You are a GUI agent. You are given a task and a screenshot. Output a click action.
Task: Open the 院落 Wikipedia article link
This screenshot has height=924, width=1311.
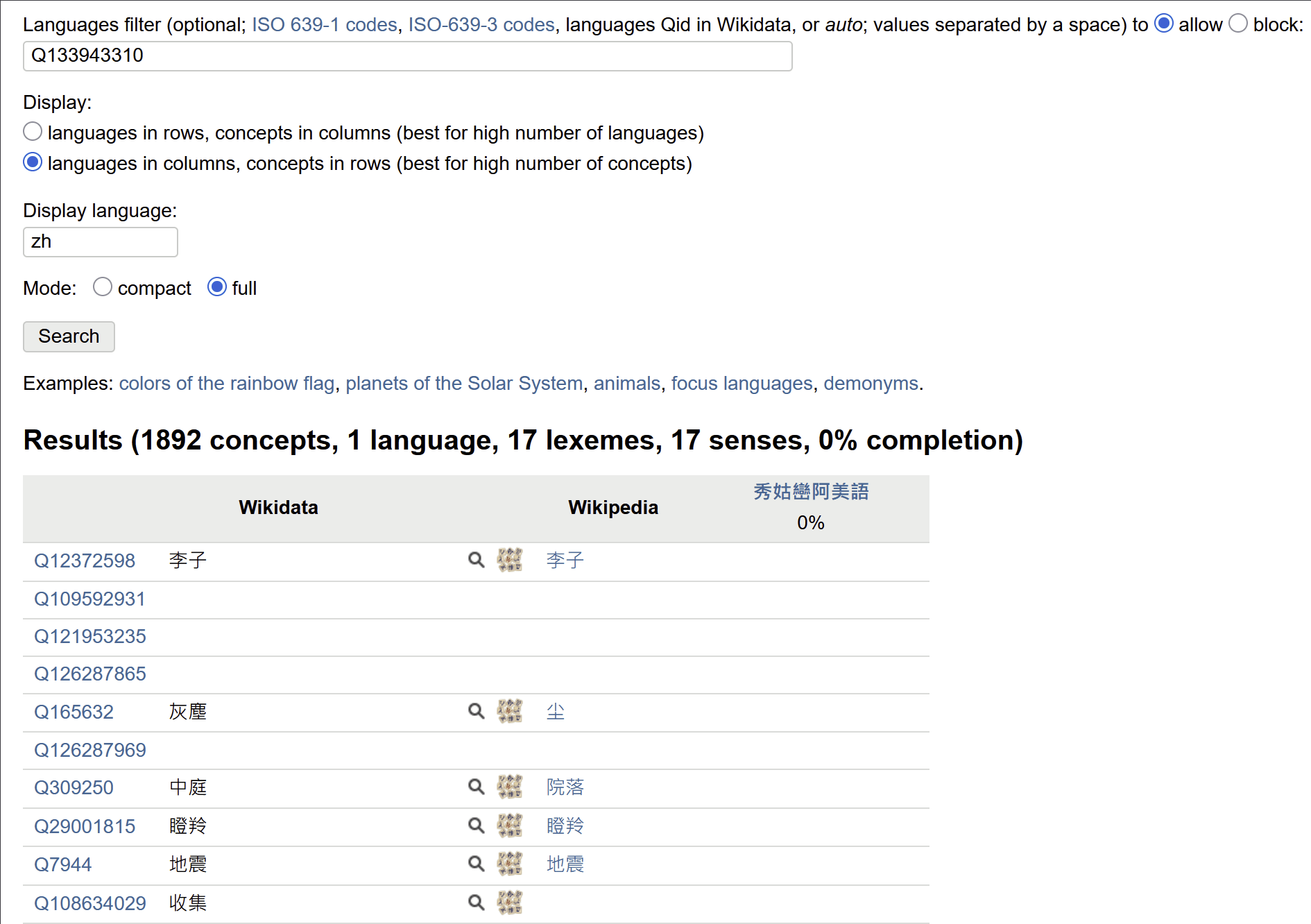(565, 787)
